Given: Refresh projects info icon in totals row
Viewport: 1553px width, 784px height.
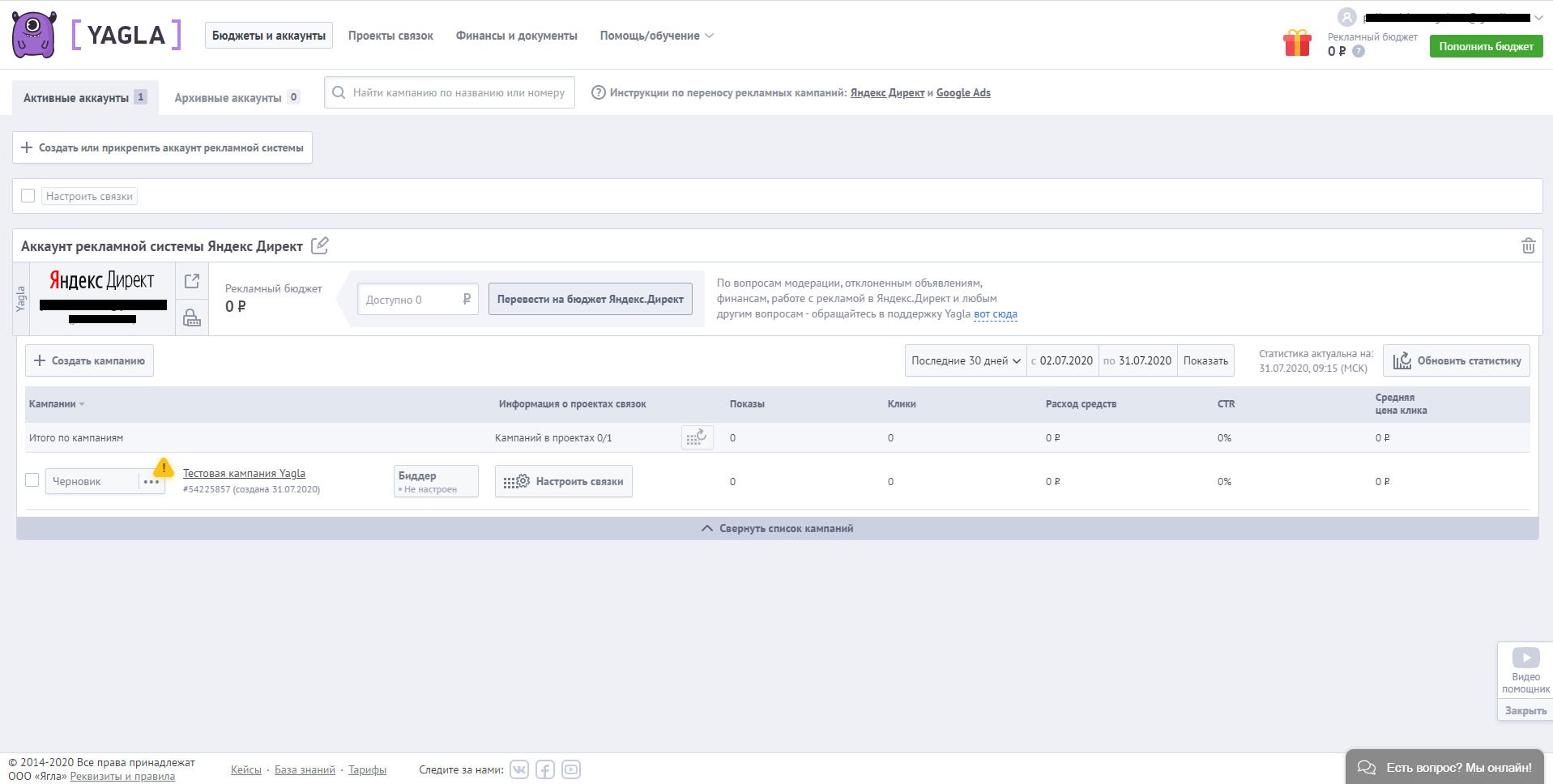Looking at the screenshot, I should coord(697,437).
